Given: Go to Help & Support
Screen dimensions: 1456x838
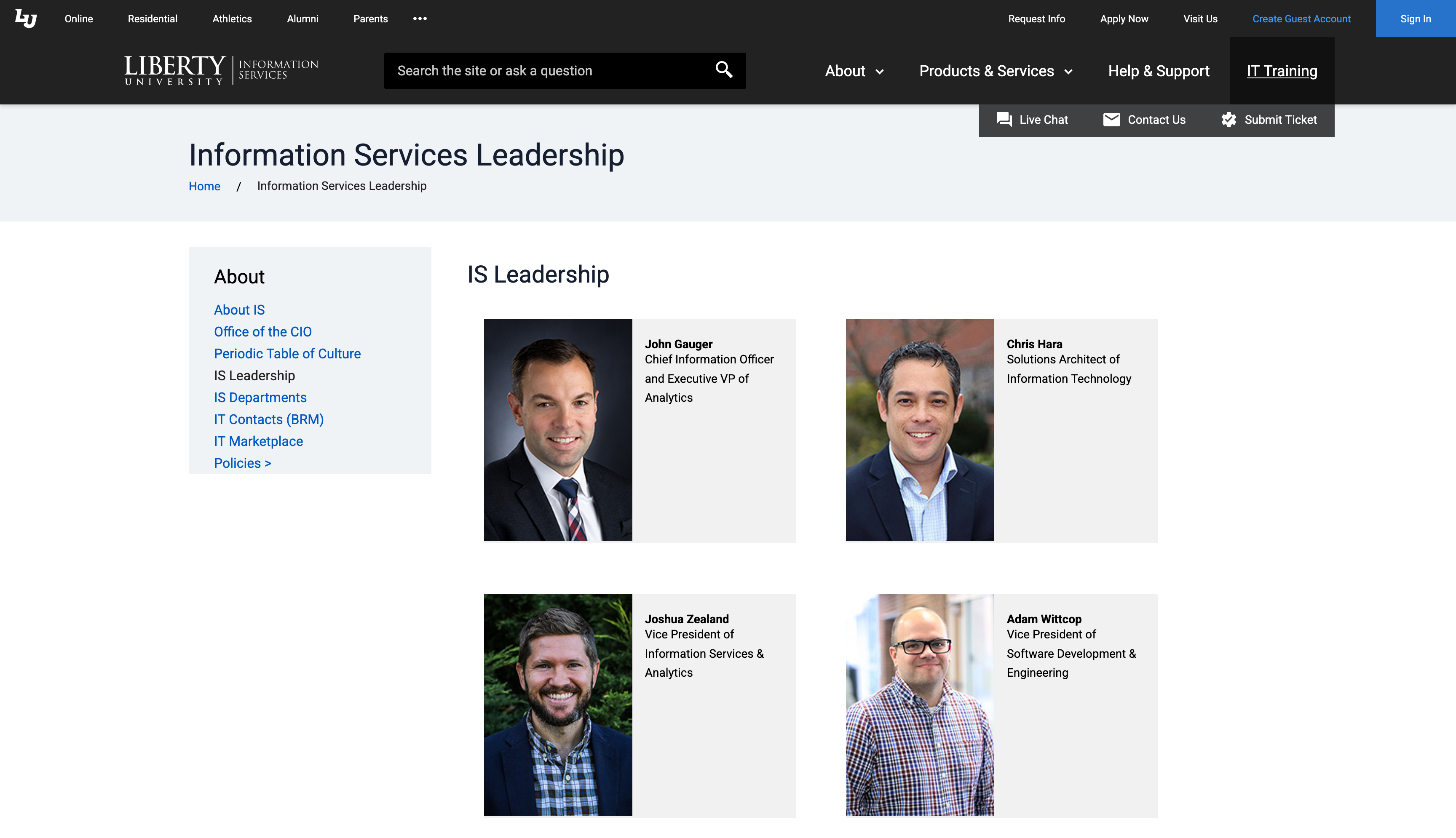Looking at the screenshot, I should [1158, 71].
